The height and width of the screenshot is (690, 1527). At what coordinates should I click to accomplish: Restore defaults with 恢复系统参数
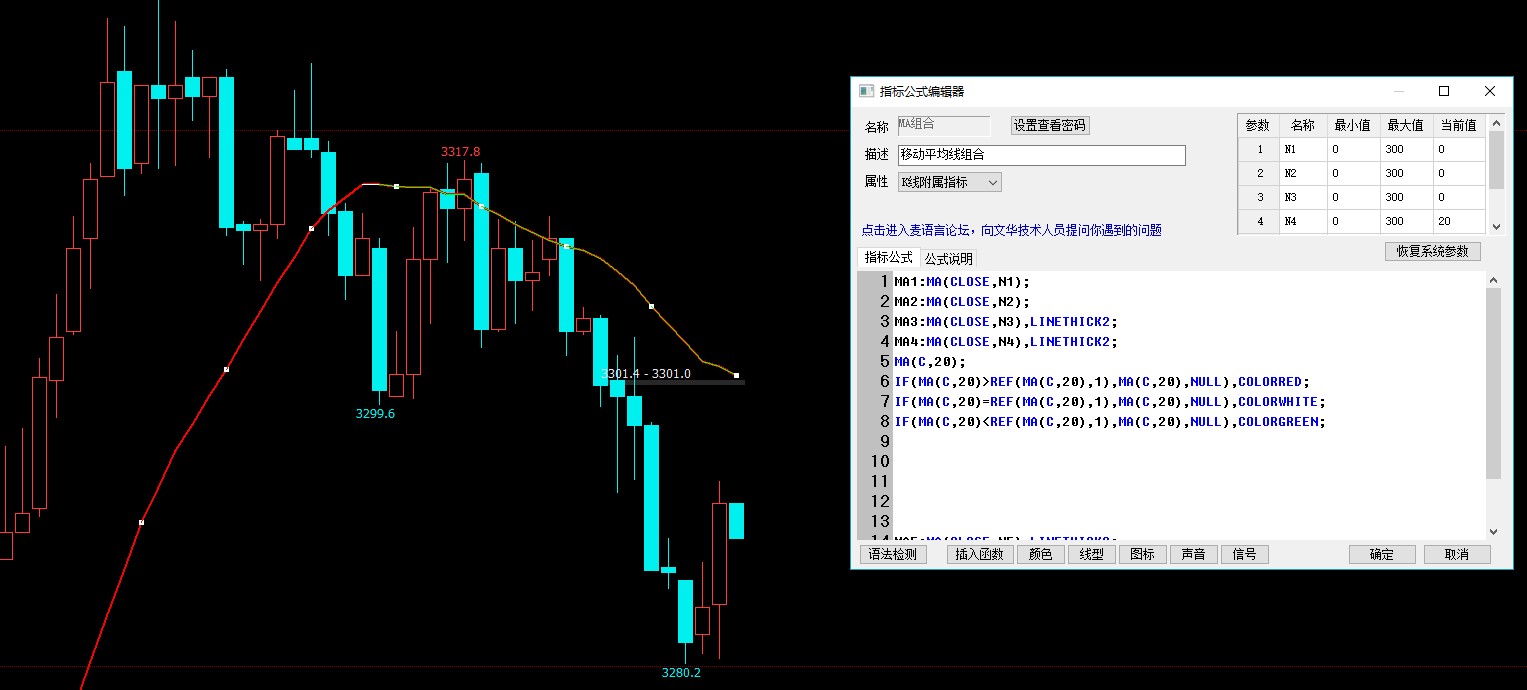1432,251
